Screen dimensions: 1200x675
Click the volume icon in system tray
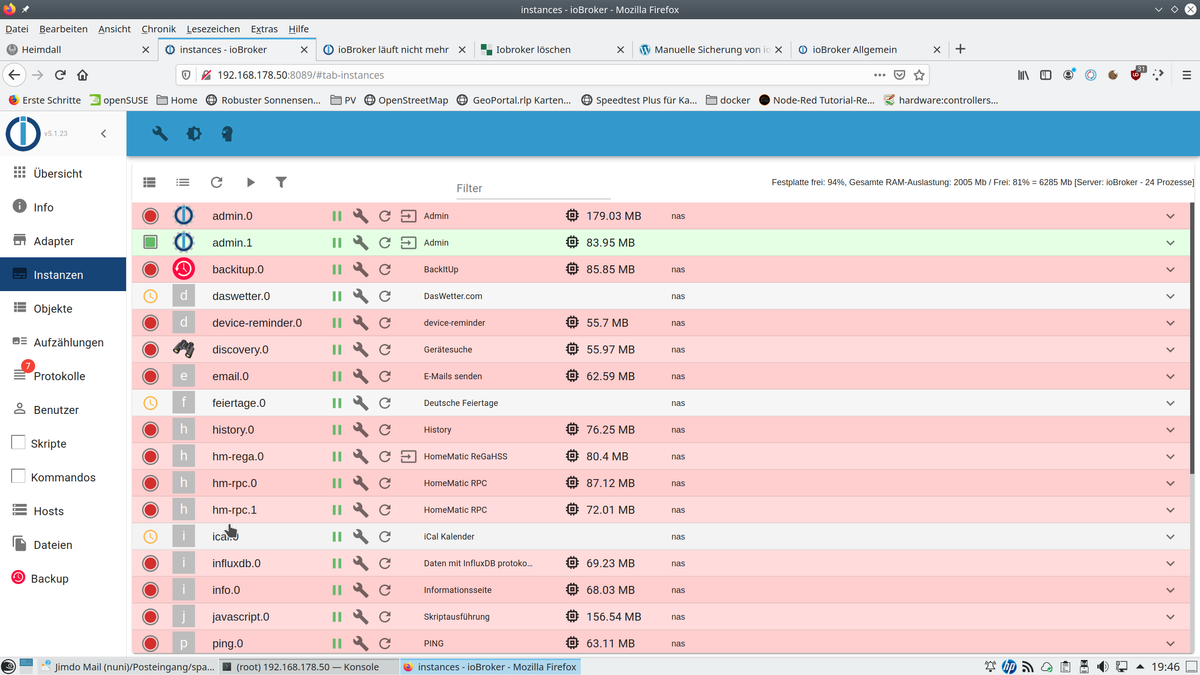[1103, 666]
